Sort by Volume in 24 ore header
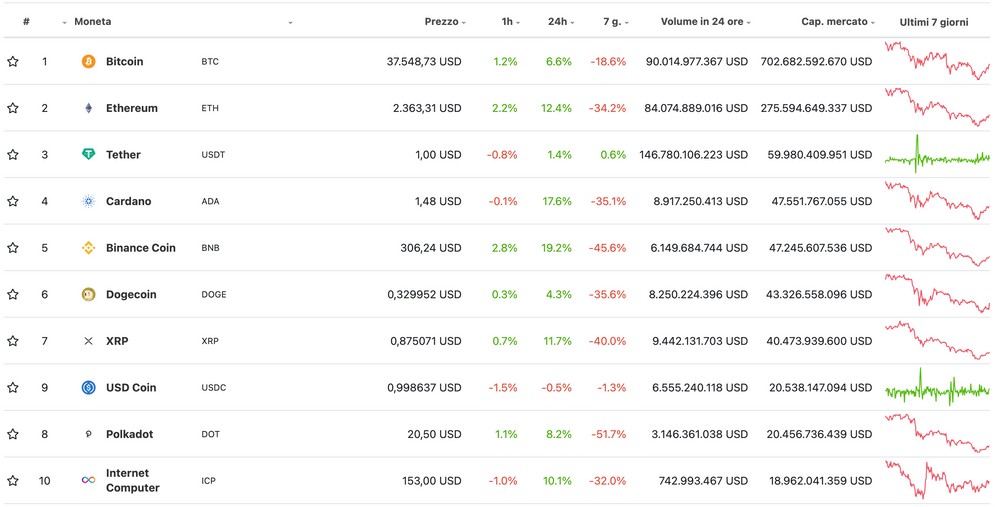The height and width of the screenshot is (507, 1000). pyautogui.click(x=706, y=22)
